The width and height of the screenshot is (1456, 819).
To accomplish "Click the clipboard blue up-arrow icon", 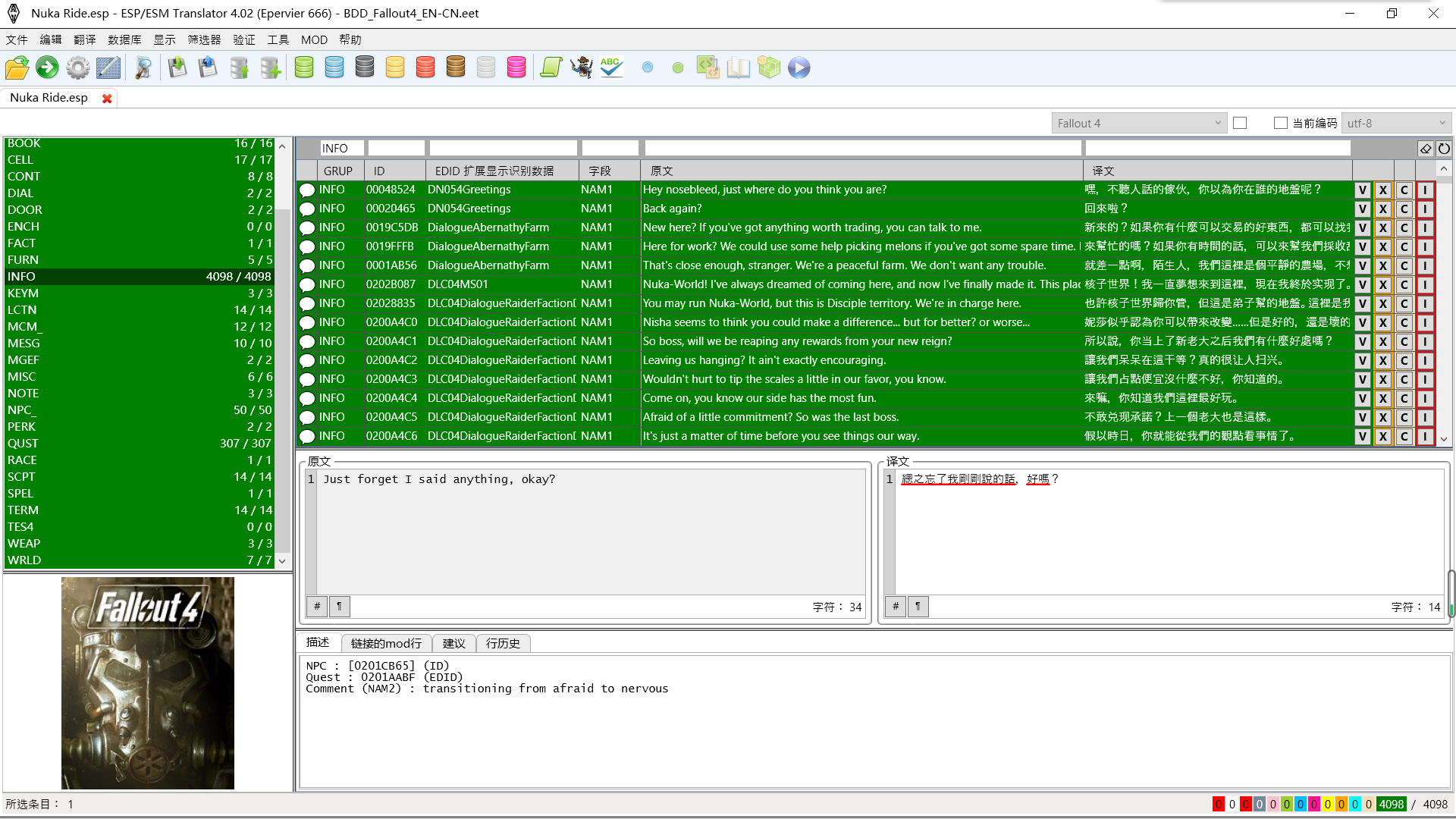I will coord(208,67).
